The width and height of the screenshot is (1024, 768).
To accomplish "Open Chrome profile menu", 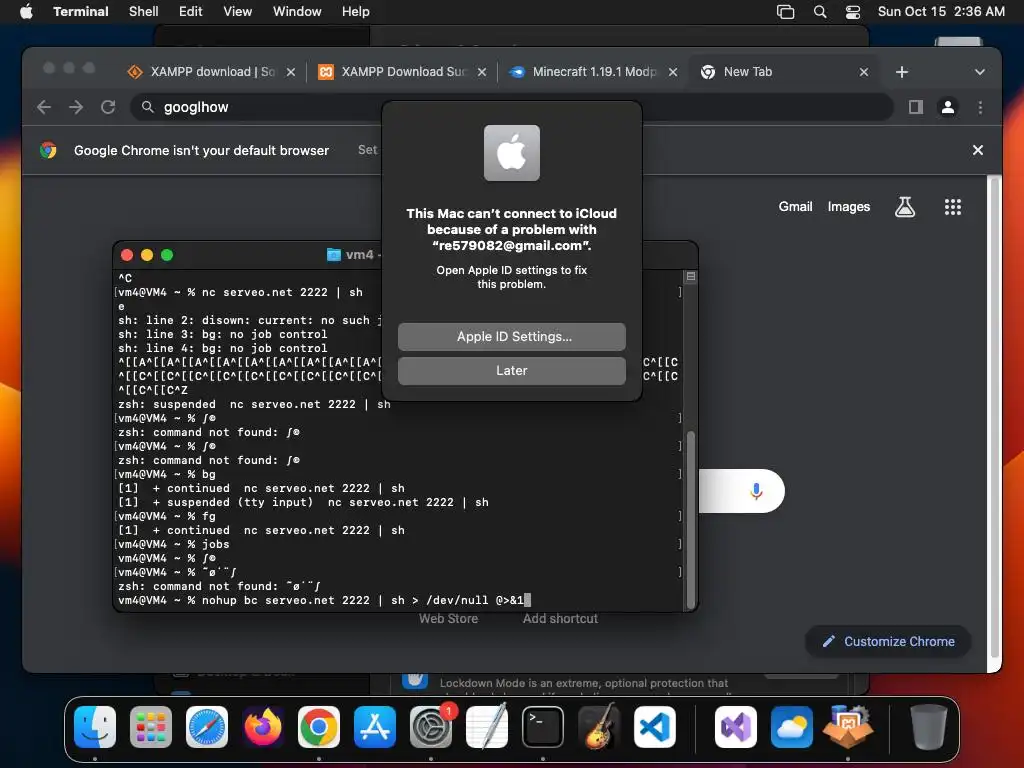I will (948, 107).
